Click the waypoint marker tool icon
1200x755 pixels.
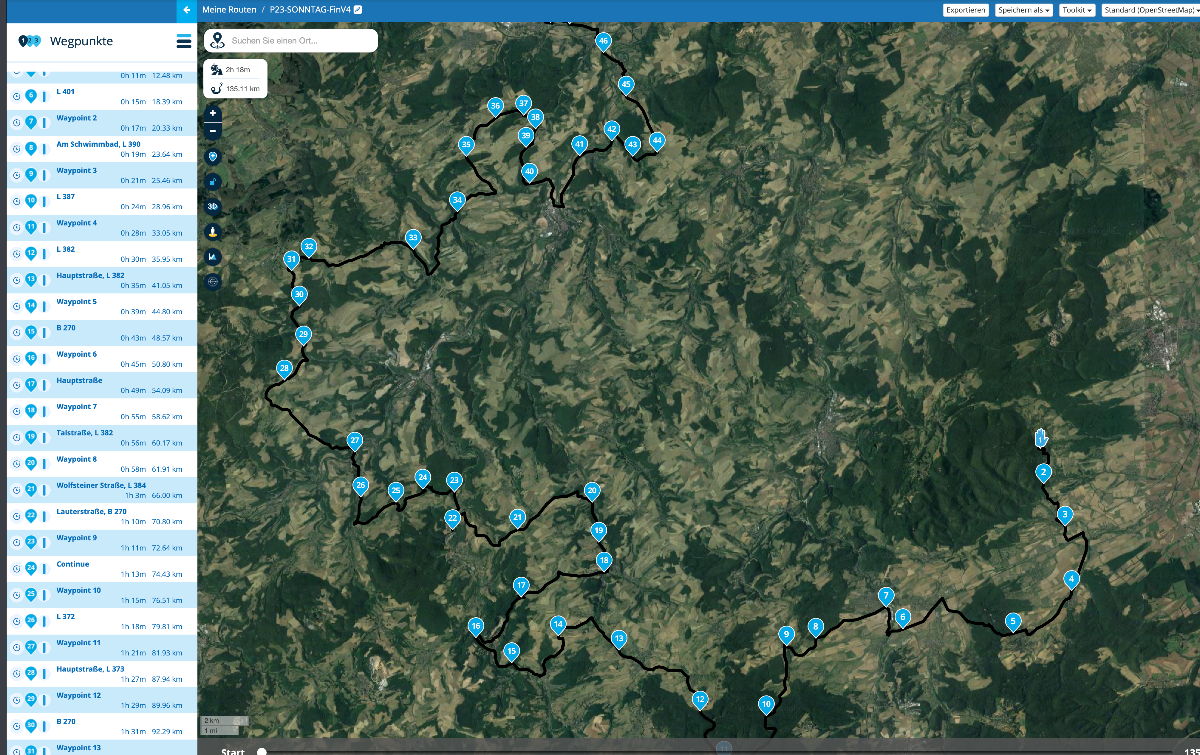(x=212, y=157)
